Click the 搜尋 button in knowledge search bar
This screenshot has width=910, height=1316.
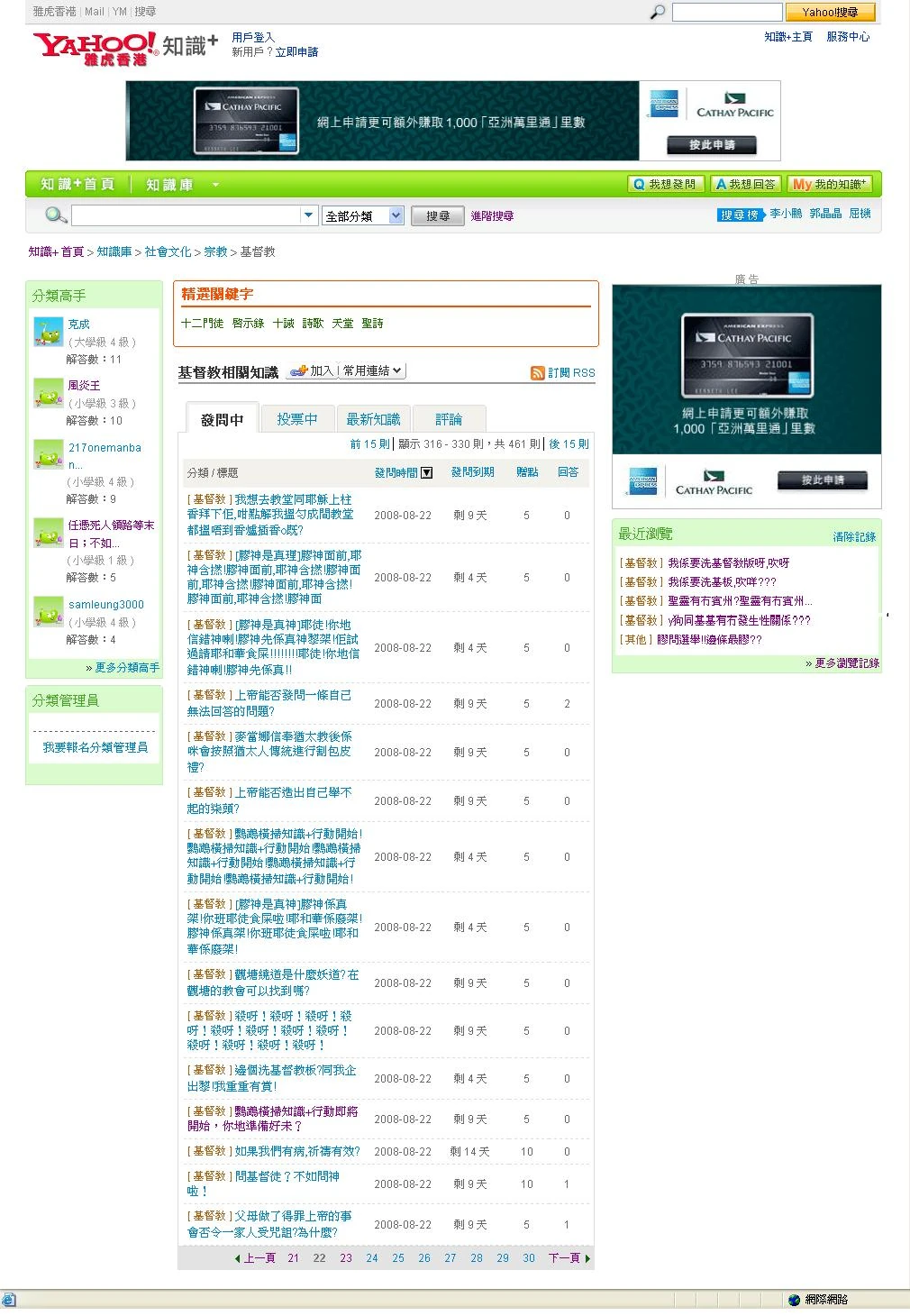tap(438, 215)
